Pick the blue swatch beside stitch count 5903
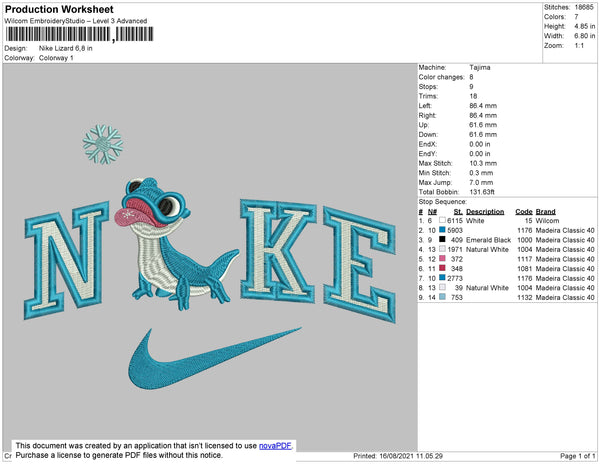 [x=442, y=230]
